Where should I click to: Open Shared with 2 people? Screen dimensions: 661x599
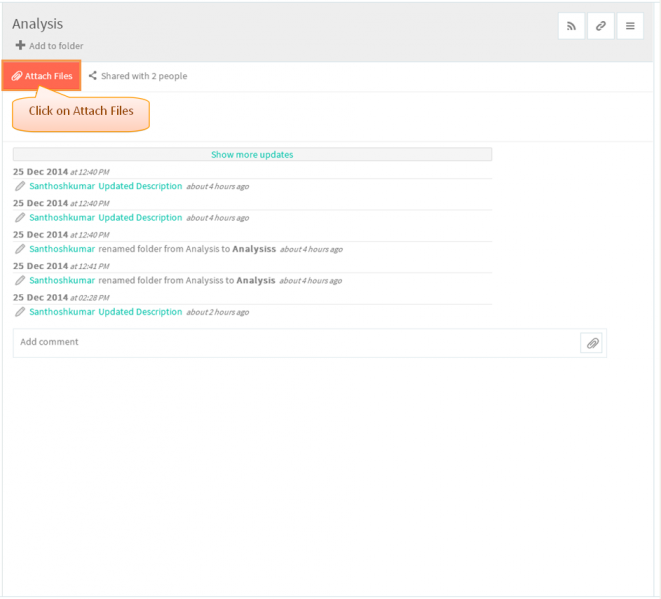(x=144, y=76)
